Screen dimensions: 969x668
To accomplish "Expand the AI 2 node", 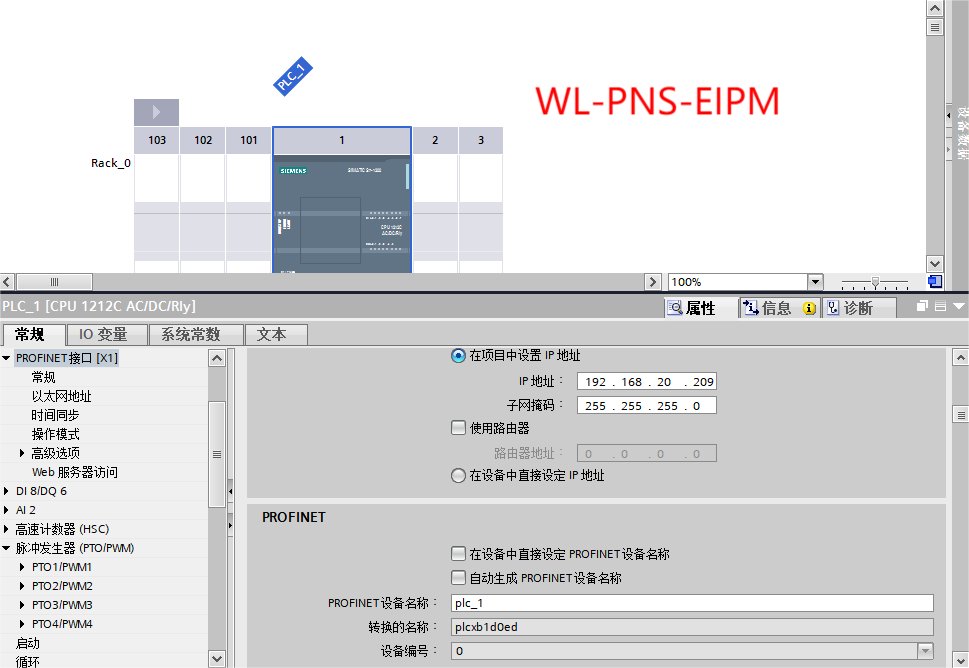I will coord(6,510).
